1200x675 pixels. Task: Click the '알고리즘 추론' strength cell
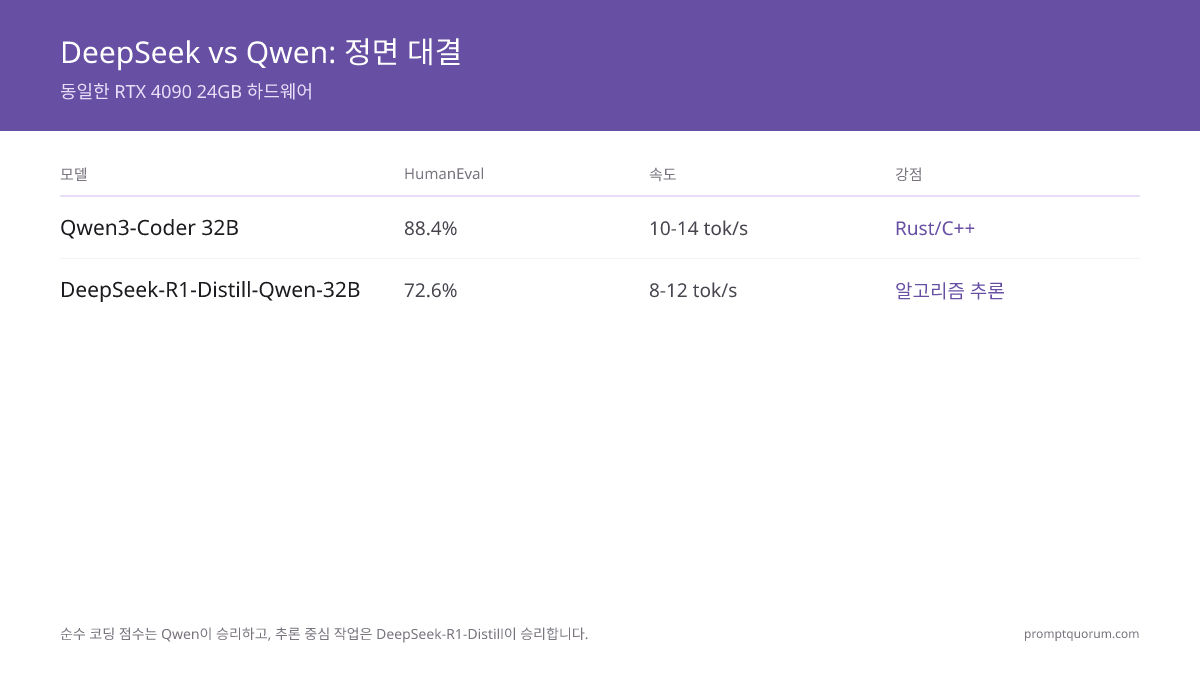(950, 290)
